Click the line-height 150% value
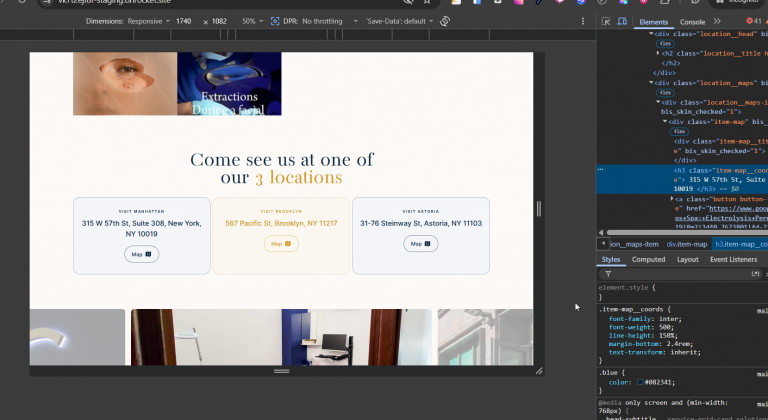This screenshot has height=420, width=768. pyautogui.click(x=668, y=335)
